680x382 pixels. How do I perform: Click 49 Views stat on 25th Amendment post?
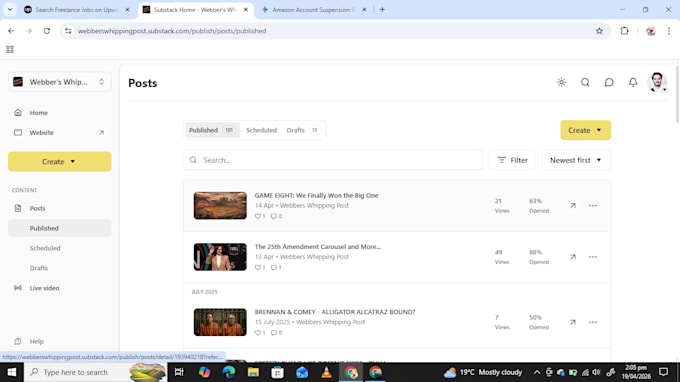[502, 257]
